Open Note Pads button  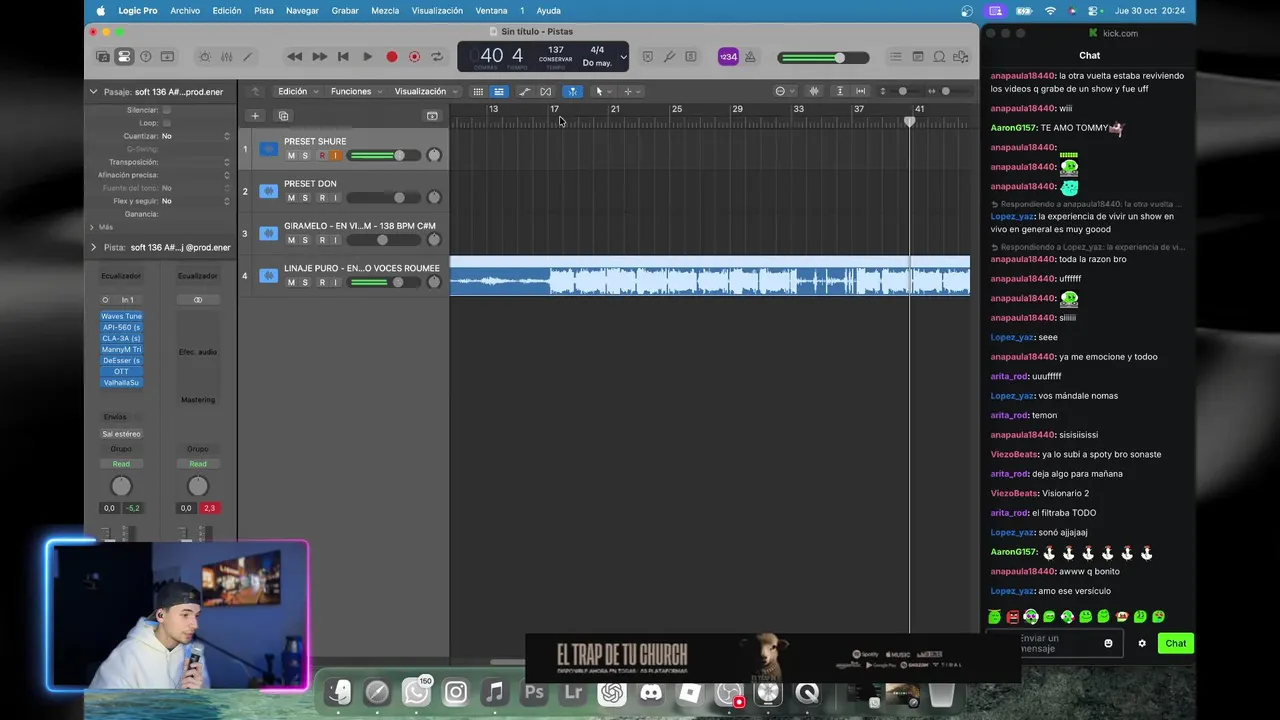tap(918, 57)
